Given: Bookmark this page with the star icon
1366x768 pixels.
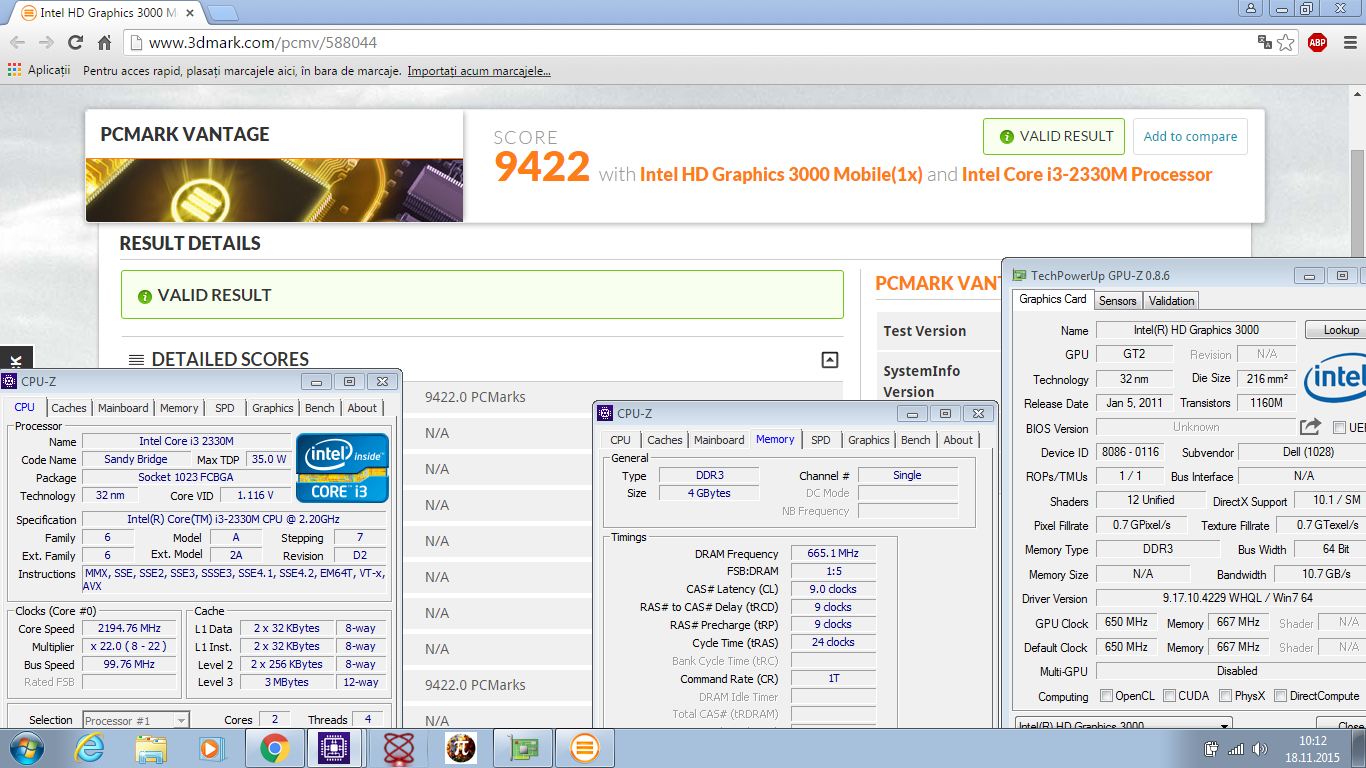Looking at the screenshot, I should click(1286, 42).
